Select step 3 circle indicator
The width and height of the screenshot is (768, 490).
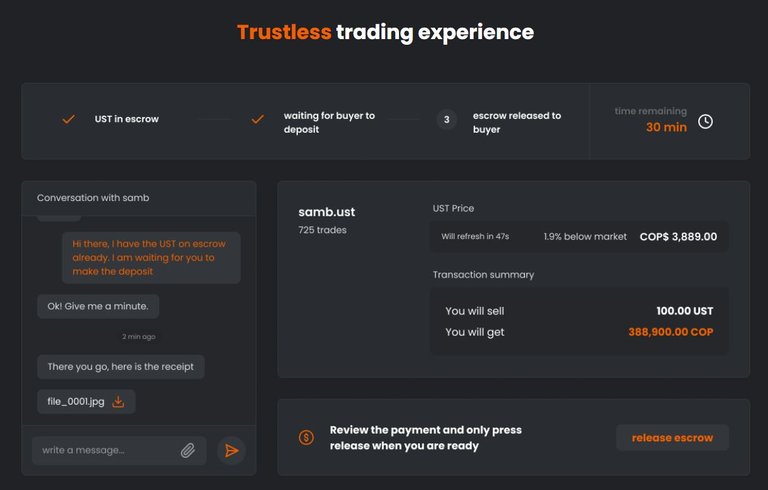click(447, 120)
